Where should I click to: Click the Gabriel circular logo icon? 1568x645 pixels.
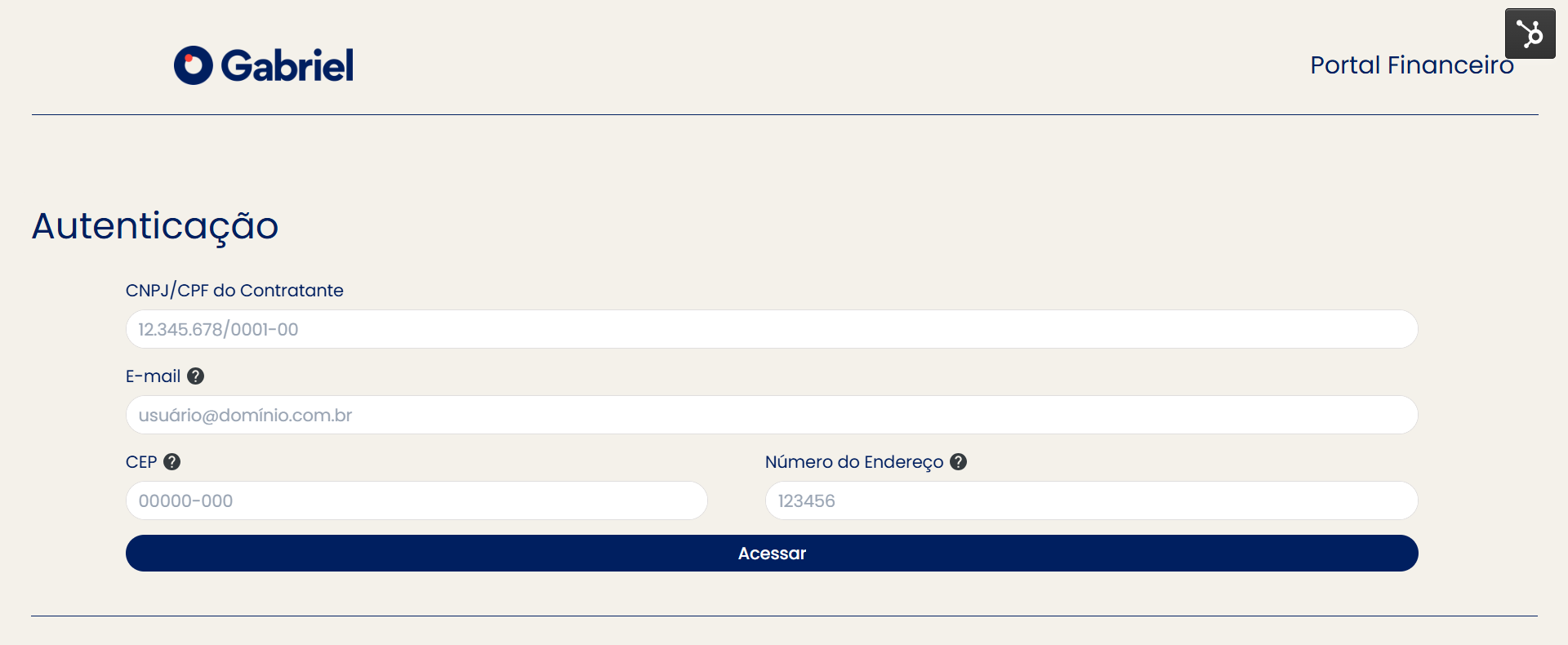pos(194,65)
